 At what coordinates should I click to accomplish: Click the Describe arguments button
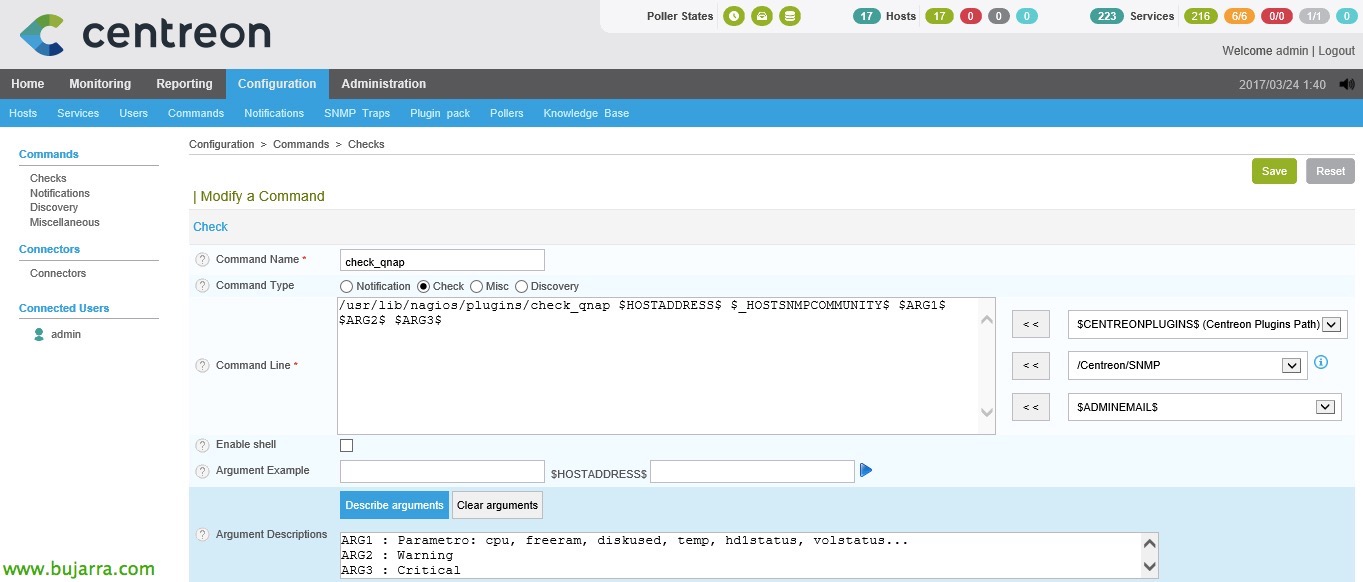[394, 505]
